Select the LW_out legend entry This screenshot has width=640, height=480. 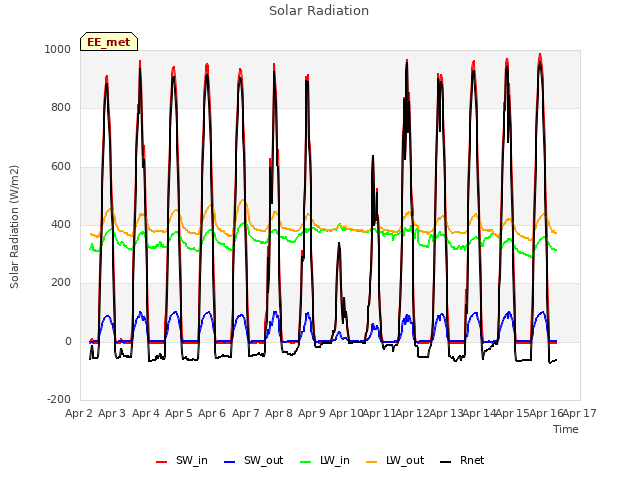click(395, 460)
